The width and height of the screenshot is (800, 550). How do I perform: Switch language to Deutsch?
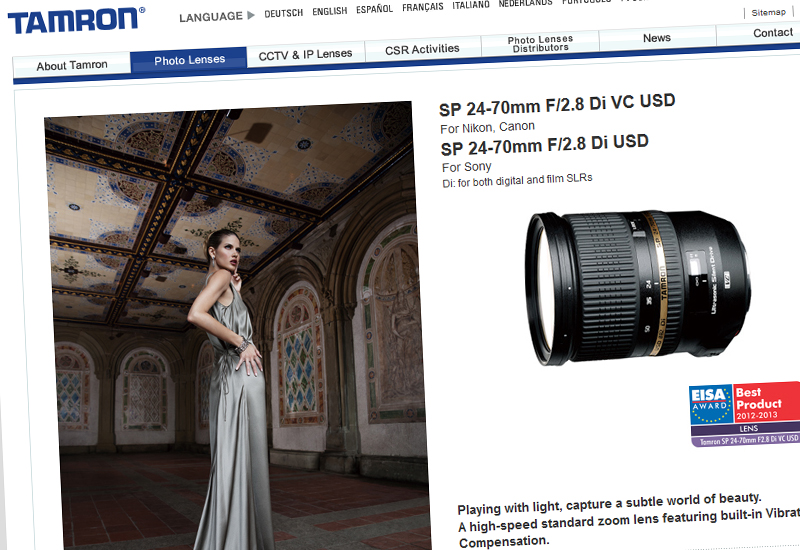coord(283,12)
